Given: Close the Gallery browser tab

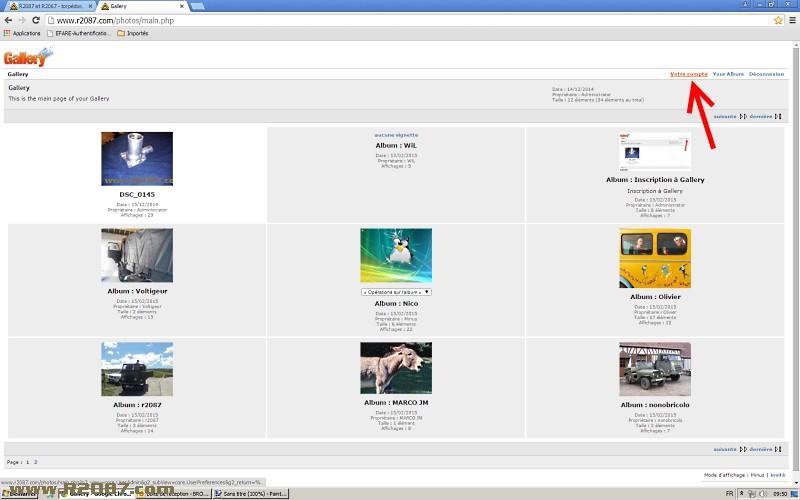Looking at the screenshot, I should (182, 6).
